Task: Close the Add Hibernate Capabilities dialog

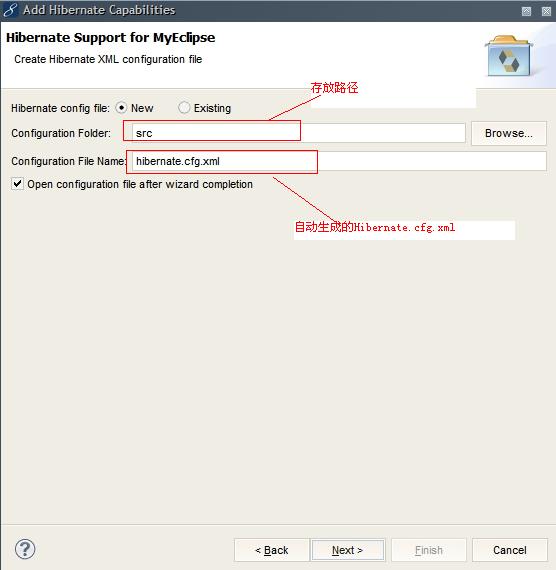Action: pyautogui.click(x=546, y=11)
